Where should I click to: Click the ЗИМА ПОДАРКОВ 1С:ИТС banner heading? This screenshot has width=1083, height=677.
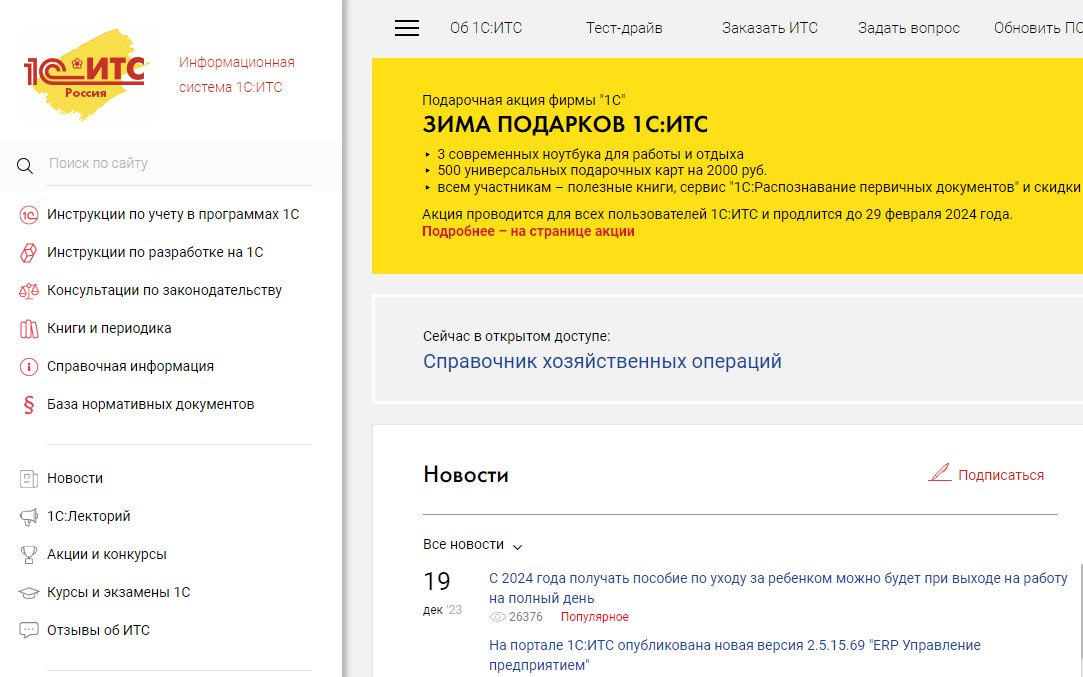point(565,124)
